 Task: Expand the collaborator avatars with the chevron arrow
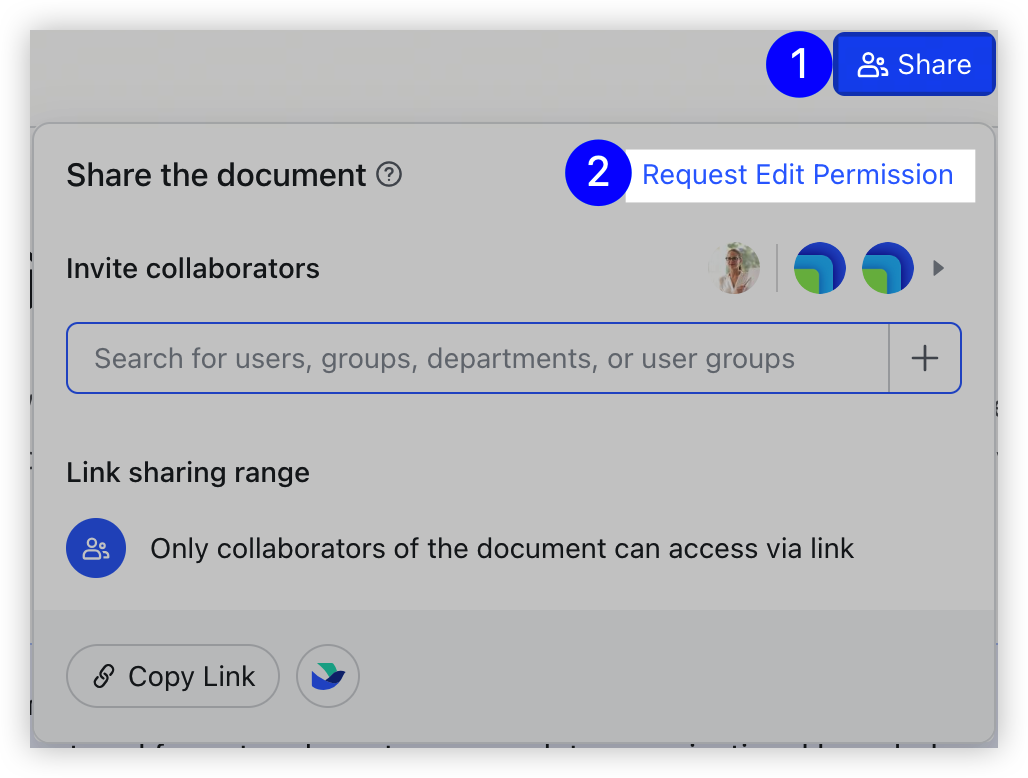[938, 268]
